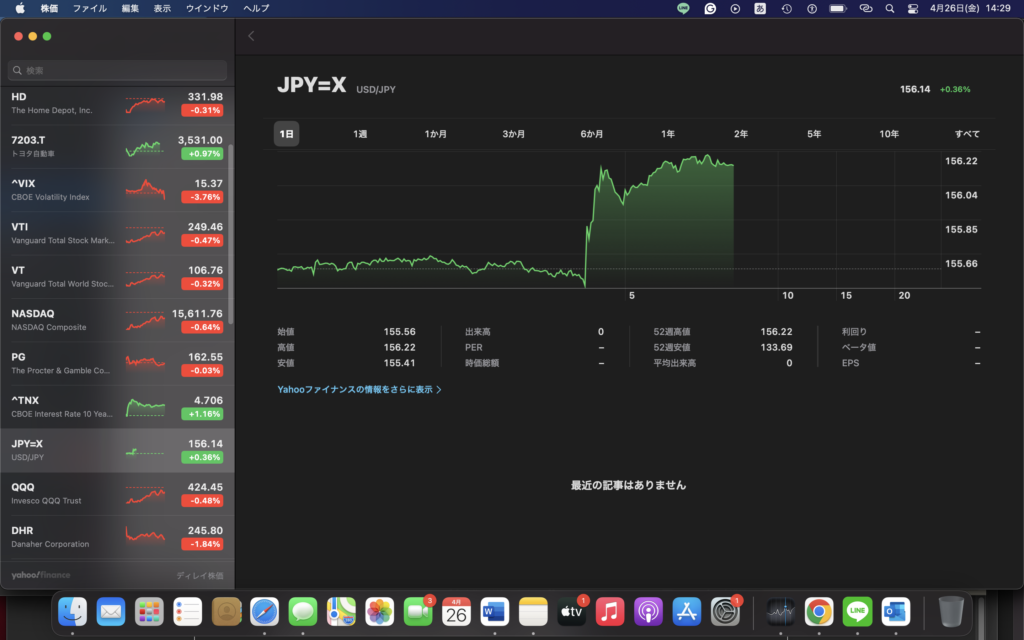Open the Yahooファイナンス information link
Screen dimensions: 1024x640
coord(360,388)
